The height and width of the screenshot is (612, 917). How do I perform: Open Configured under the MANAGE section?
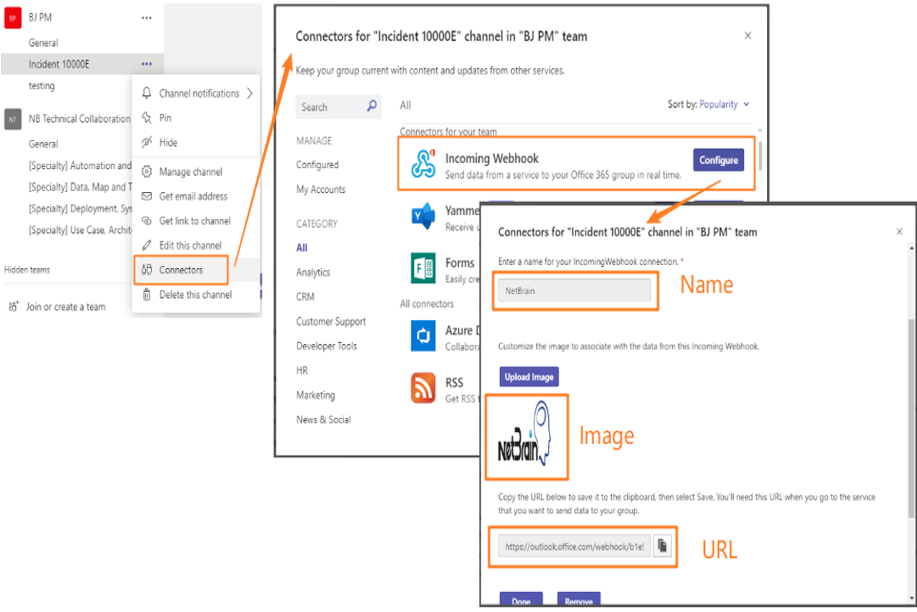[316, 164]
